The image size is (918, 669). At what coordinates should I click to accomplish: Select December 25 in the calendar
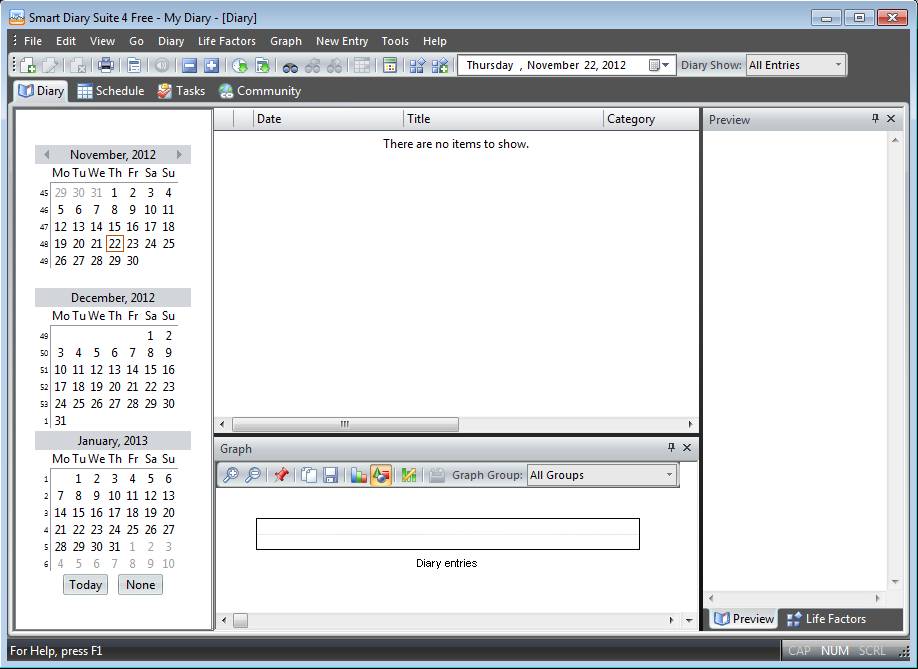click(x=78, y=403)
